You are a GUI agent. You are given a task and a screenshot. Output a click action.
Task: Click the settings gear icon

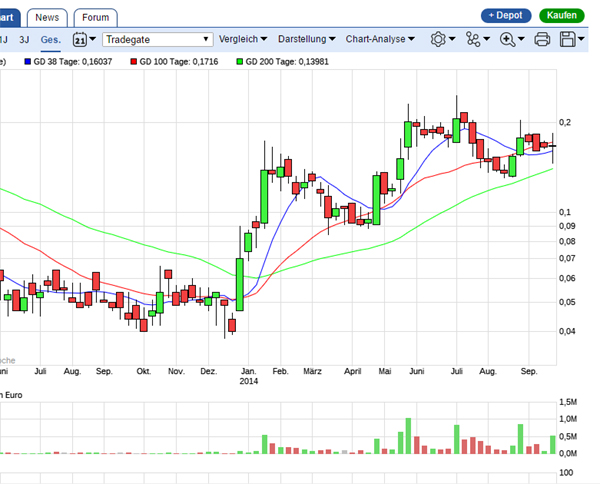(x=438, y=39)
